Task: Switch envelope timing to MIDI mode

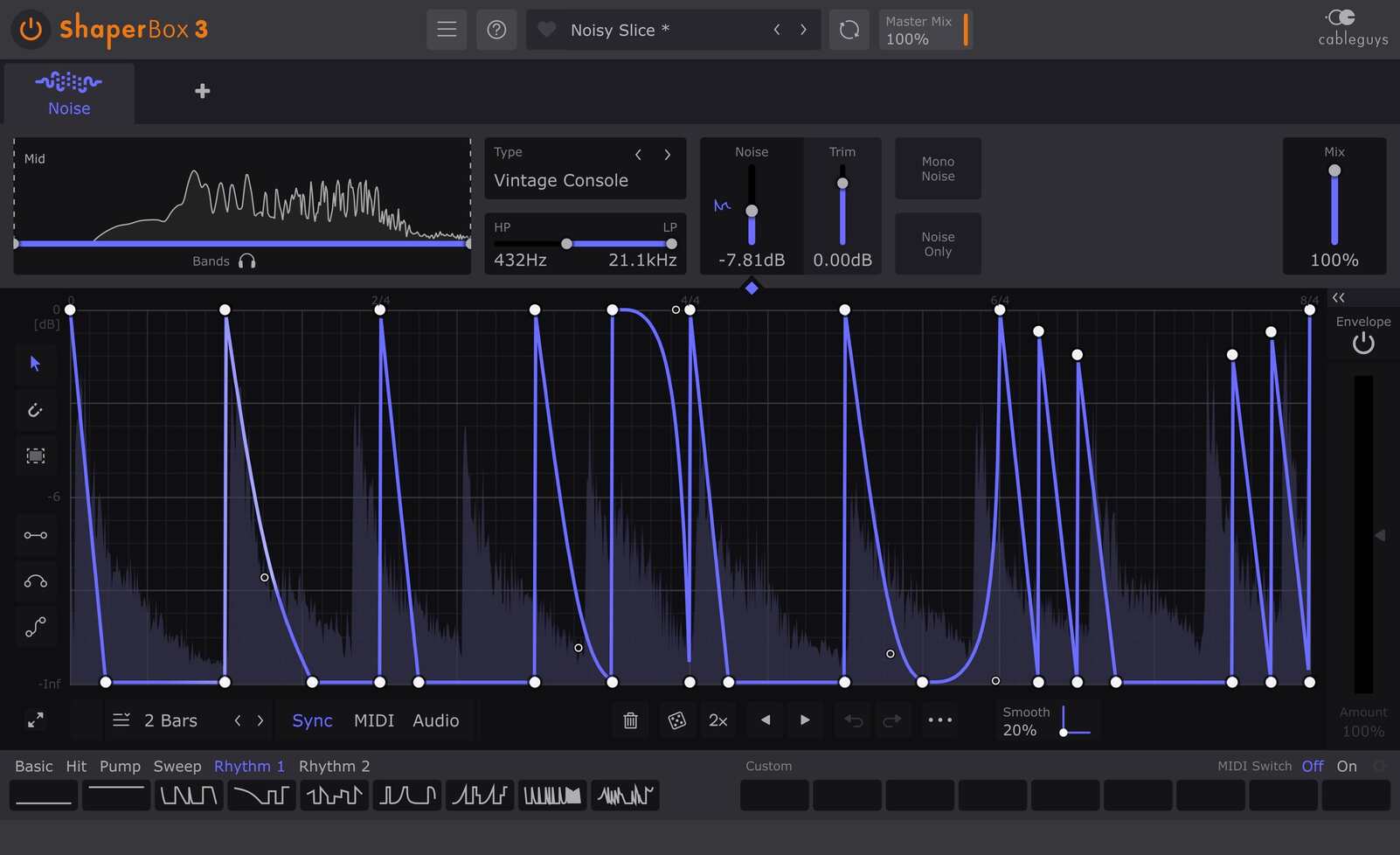Action: point(373,719)
